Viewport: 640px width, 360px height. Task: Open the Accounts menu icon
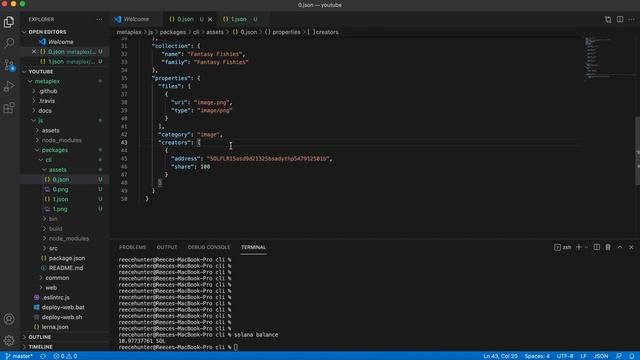coord(9,319)
